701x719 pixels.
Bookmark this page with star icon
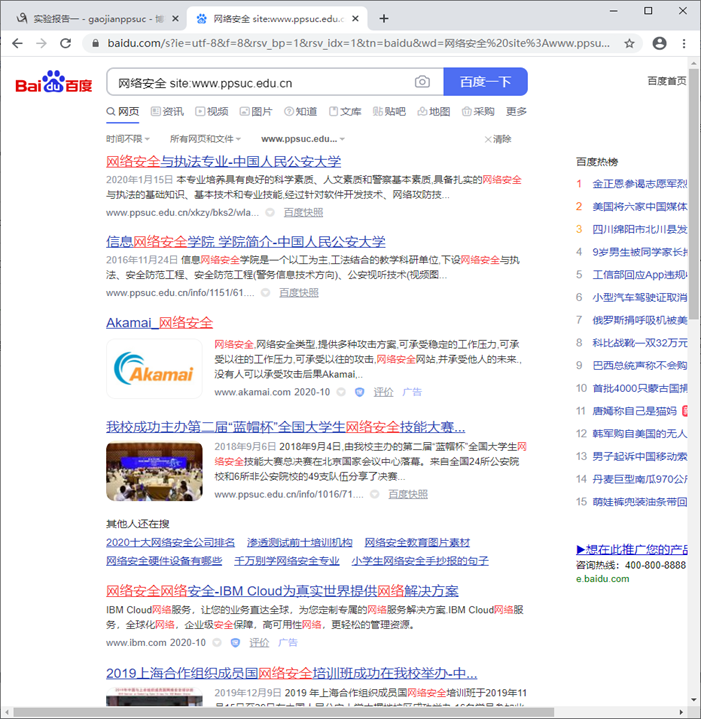(x=629, y=44)
